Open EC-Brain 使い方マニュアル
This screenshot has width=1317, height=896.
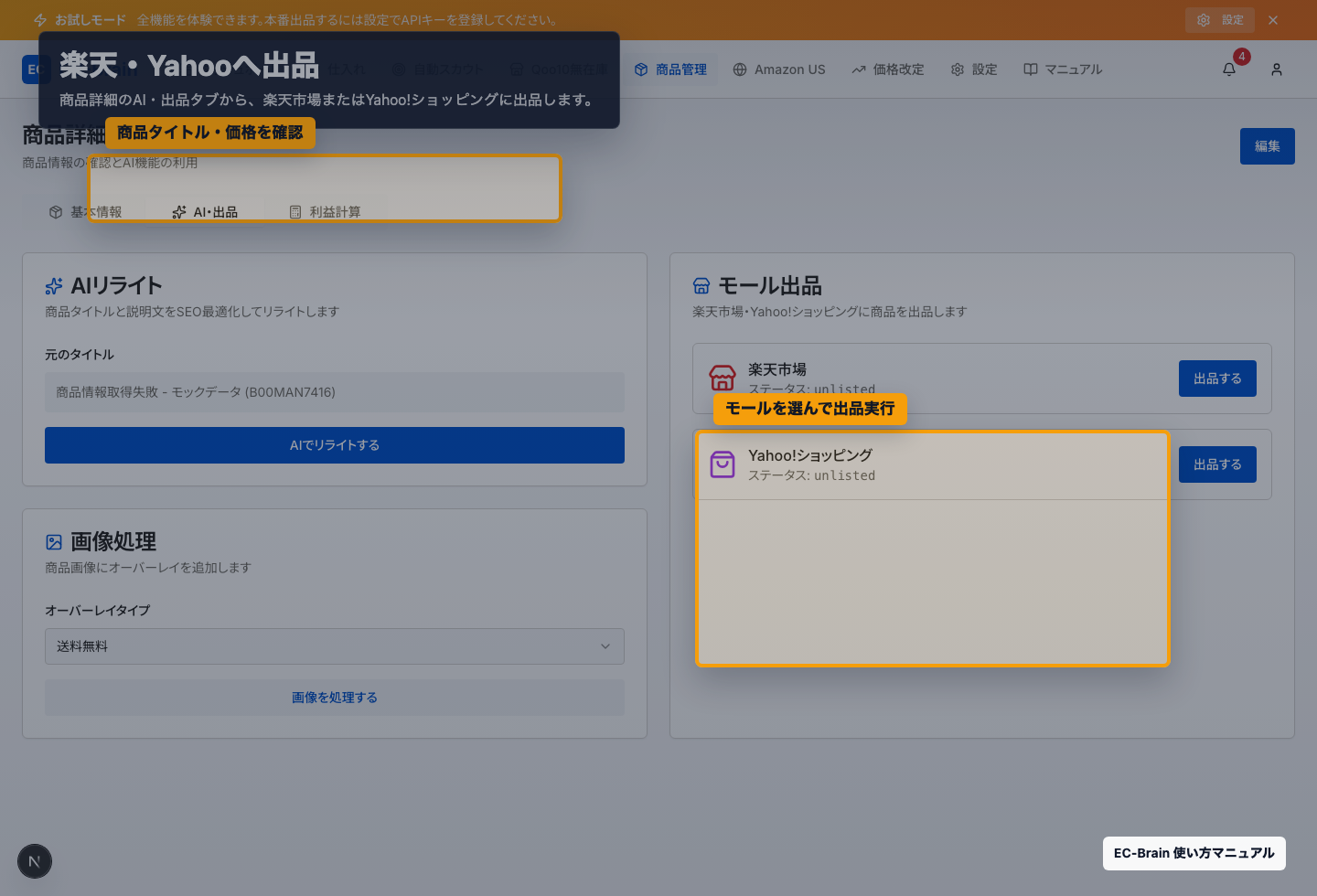coord(1194,853)
